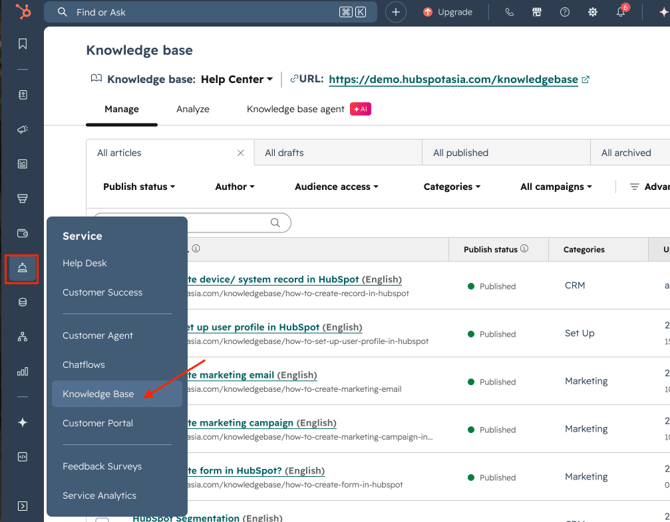Open the Development code sidebar icon
Image resolution: width=670 pixels, height=522 pixels.
[x=23, y=457]
